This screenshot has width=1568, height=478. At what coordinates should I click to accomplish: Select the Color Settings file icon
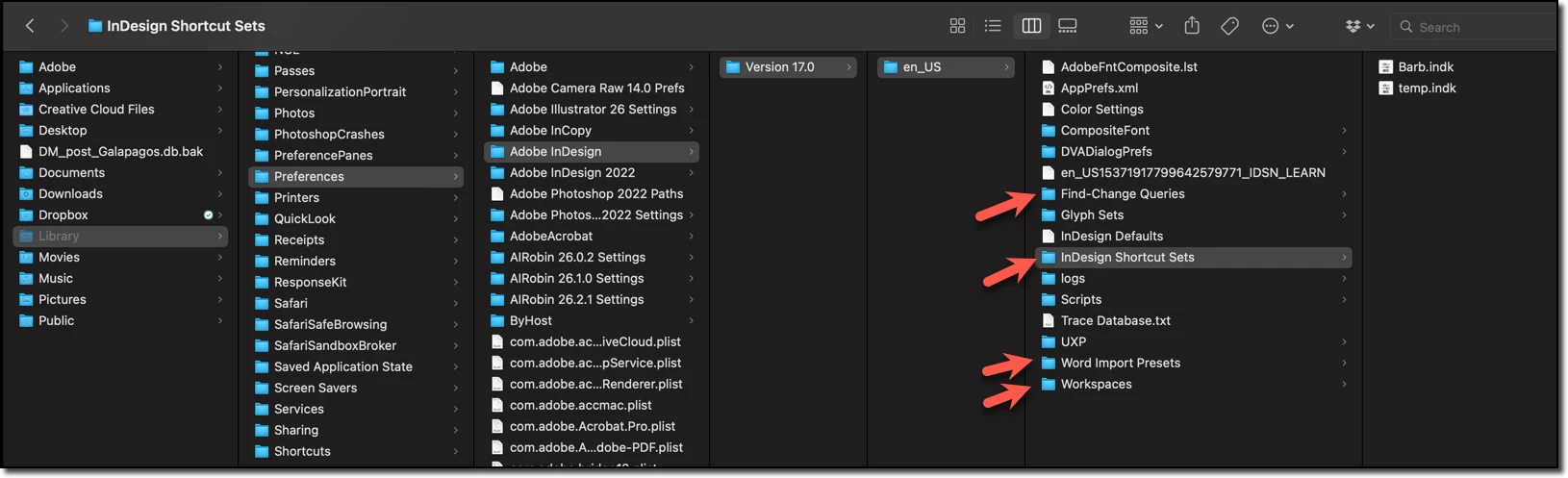point(1049,109)
